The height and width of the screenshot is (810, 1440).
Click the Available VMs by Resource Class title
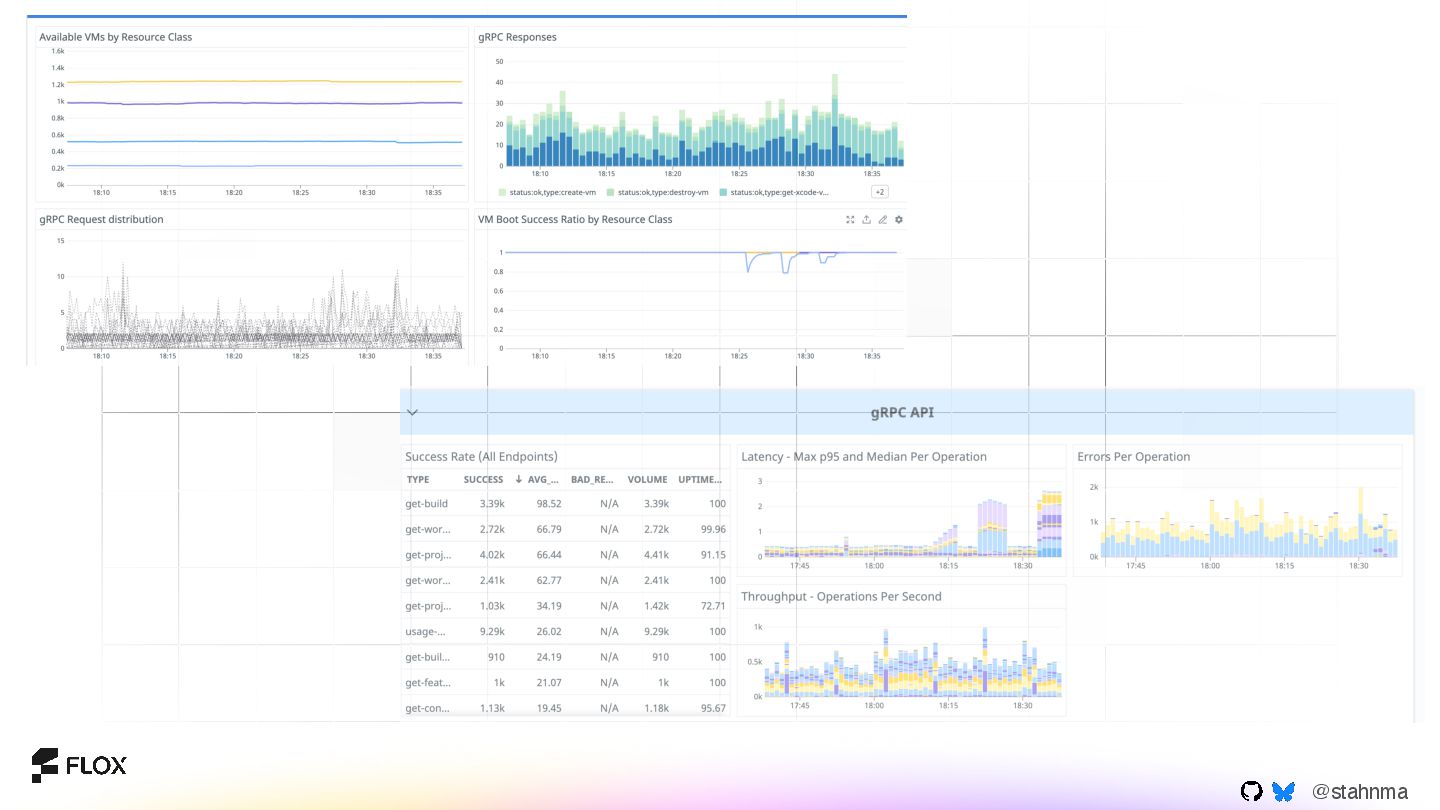pos(116,37)
